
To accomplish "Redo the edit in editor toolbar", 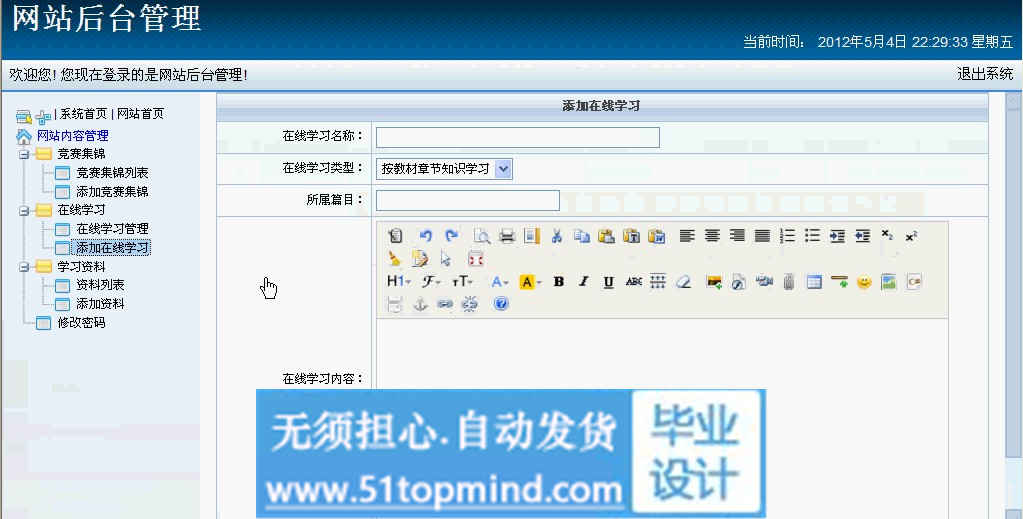I will [451, 236].
